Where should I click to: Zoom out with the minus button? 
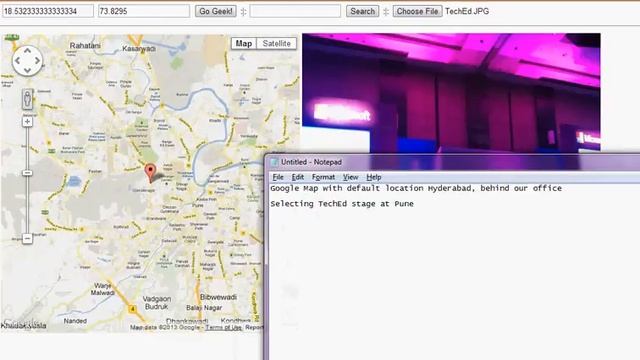click(27, 238)
